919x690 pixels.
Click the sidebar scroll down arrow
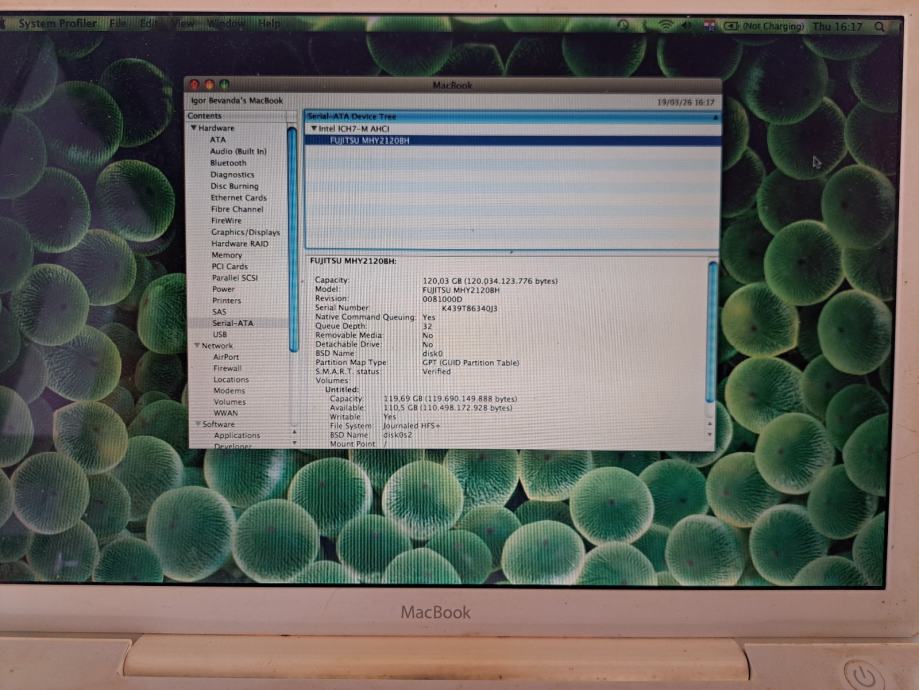294,443
